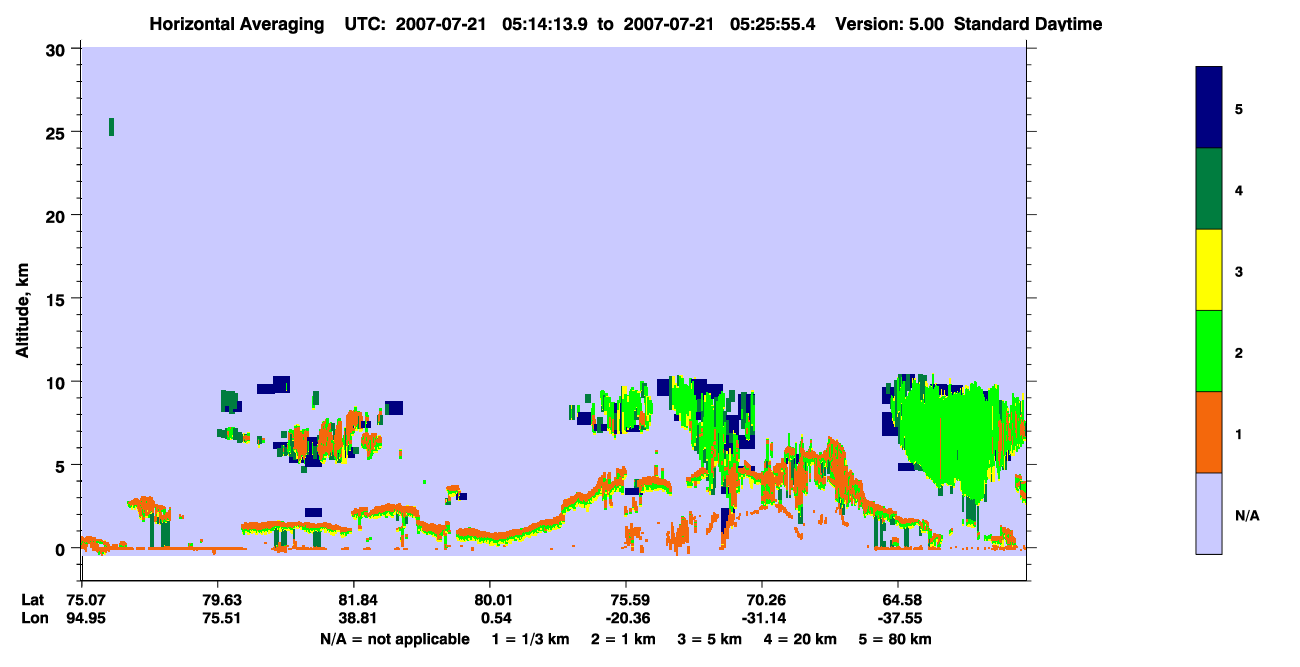
Task: Click the lavender N/A colorbar segment
Action: point(1209,513)
